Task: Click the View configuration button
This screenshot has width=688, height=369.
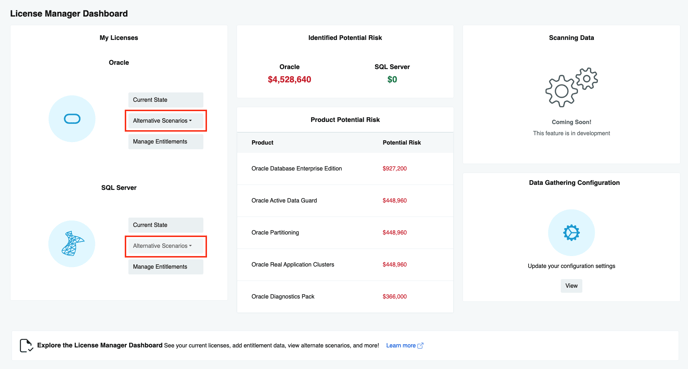Action: (x=571, y=286)
